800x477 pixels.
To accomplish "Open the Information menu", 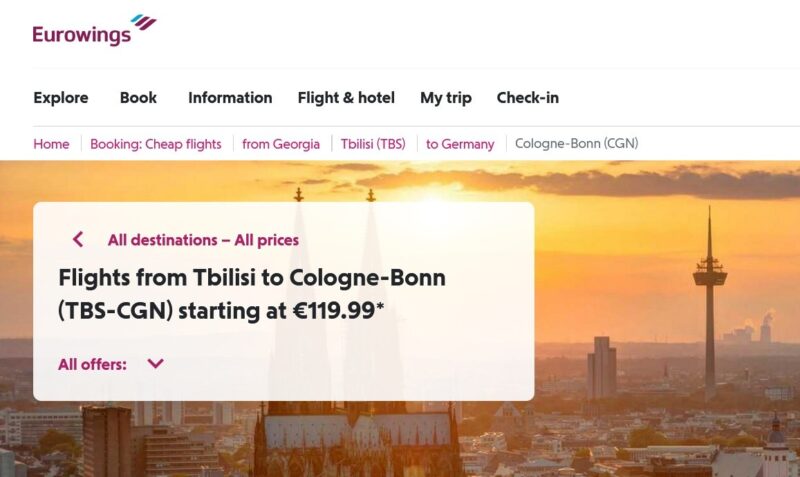I will click(230, 98).
